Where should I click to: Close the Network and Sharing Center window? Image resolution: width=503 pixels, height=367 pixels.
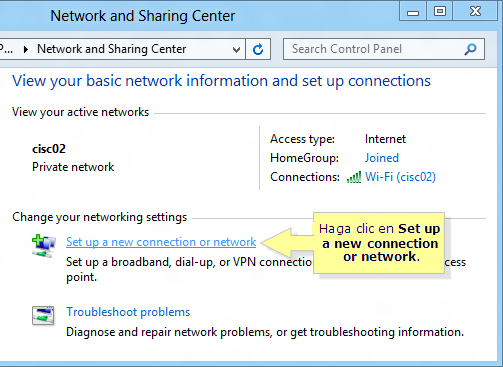click(x=475, y=12)
